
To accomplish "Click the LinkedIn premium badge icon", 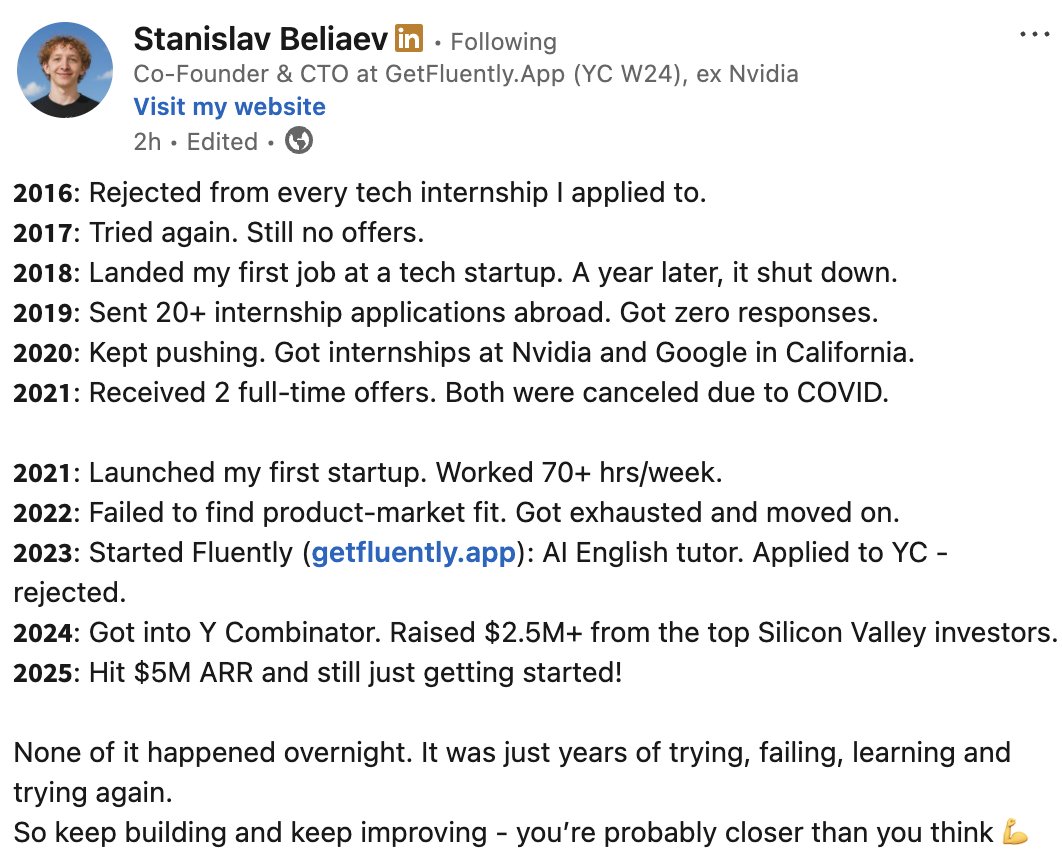I will [x=409, y=40].
